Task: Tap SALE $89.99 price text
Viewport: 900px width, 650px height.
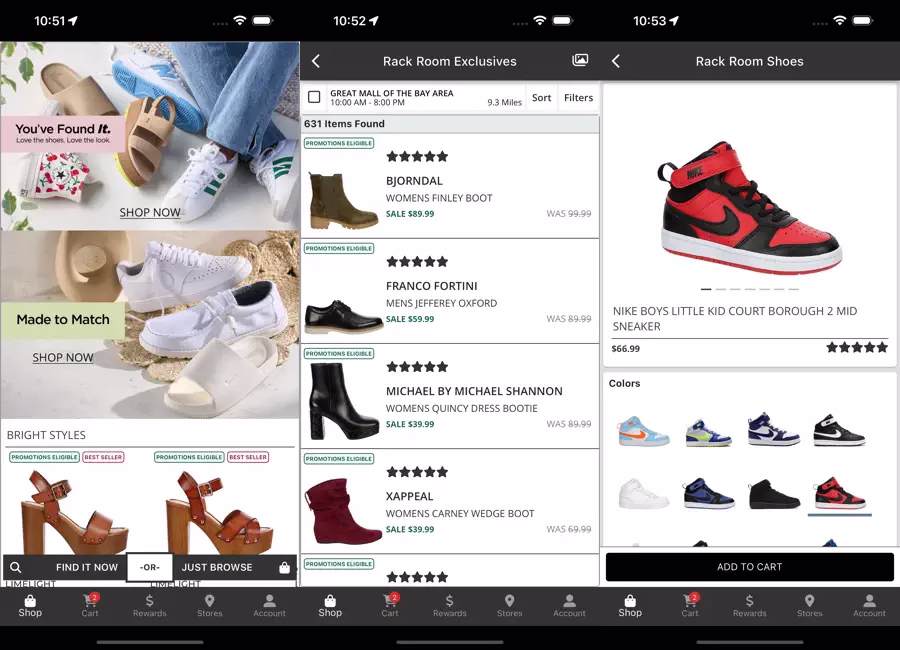Action: (x=410, y=214)
